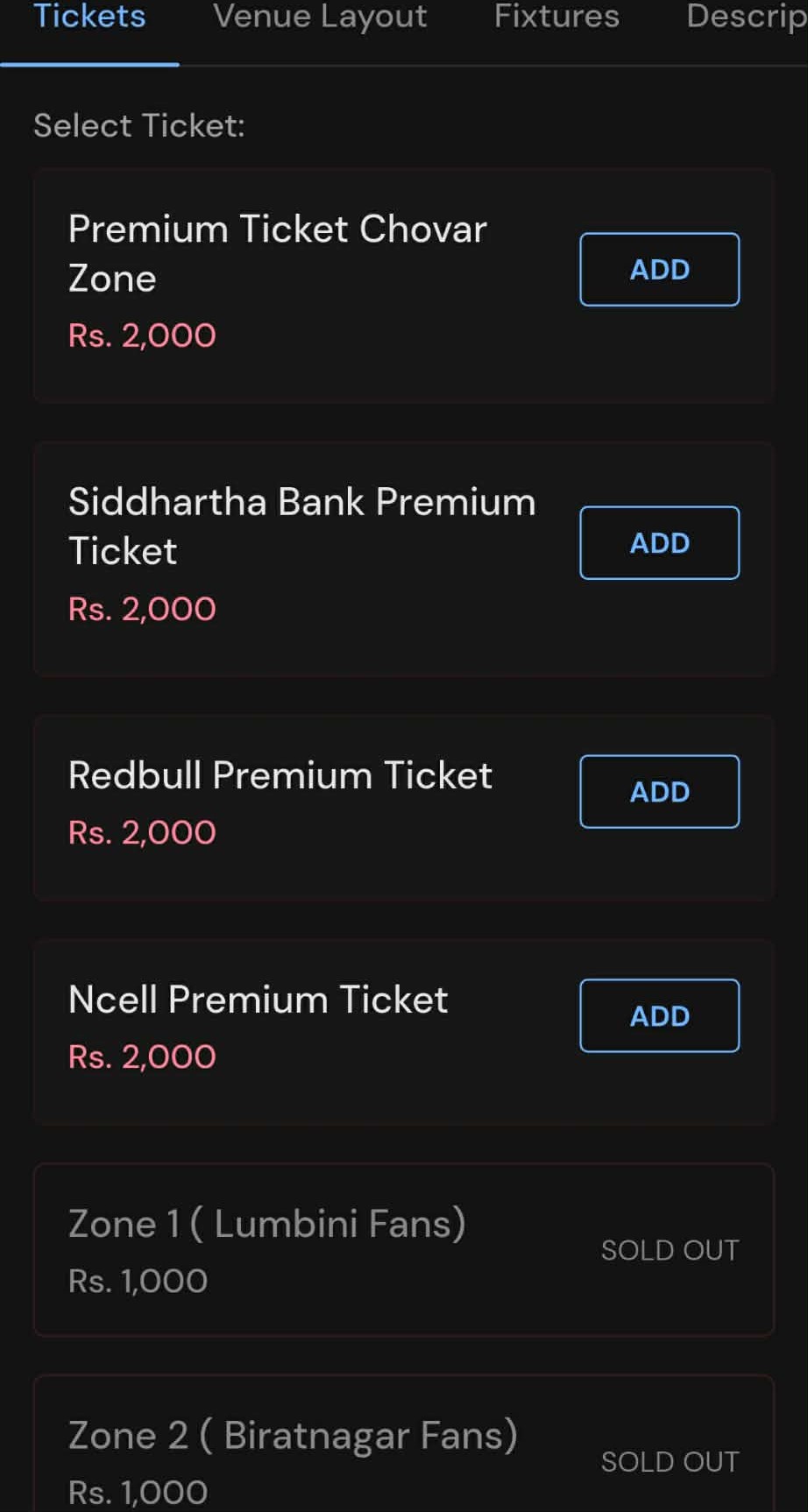
Task: Click the Zone 1 Rs. 1,000 price
Action: pyautogui.click(x=138, y=1281)
